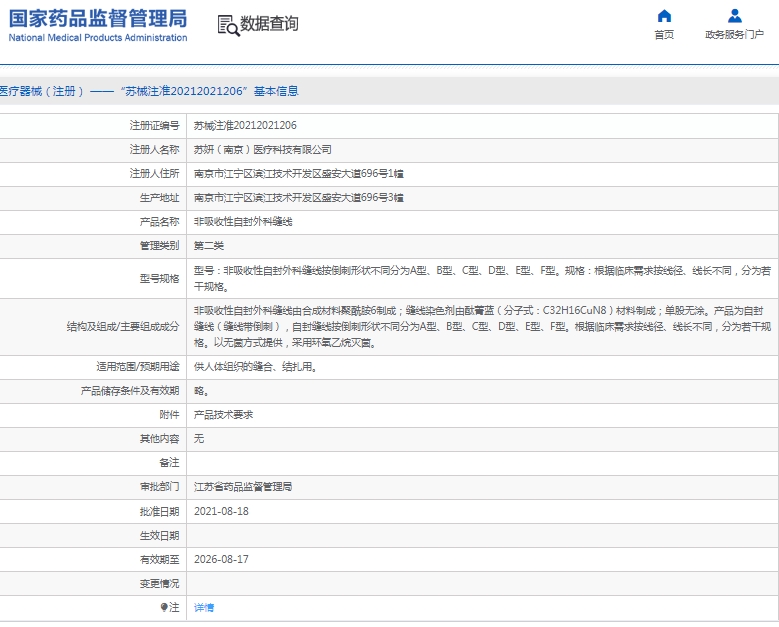Select approval date 2021-08-18
The image size is (779, 627).
pyautogui.click(x=221, y=511)
